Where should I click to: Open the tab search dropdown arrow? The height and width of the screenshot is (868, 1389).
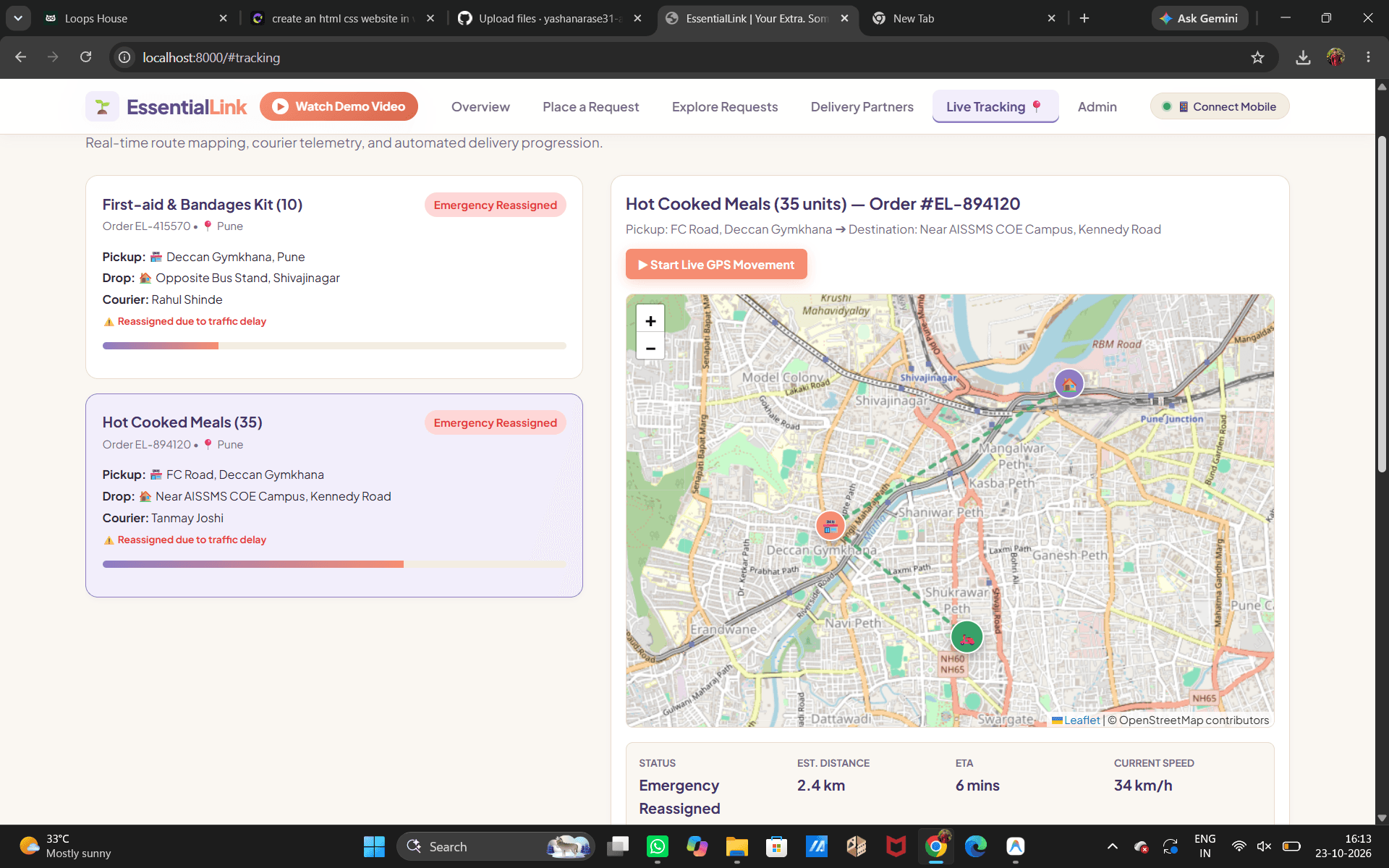(18, 18)
